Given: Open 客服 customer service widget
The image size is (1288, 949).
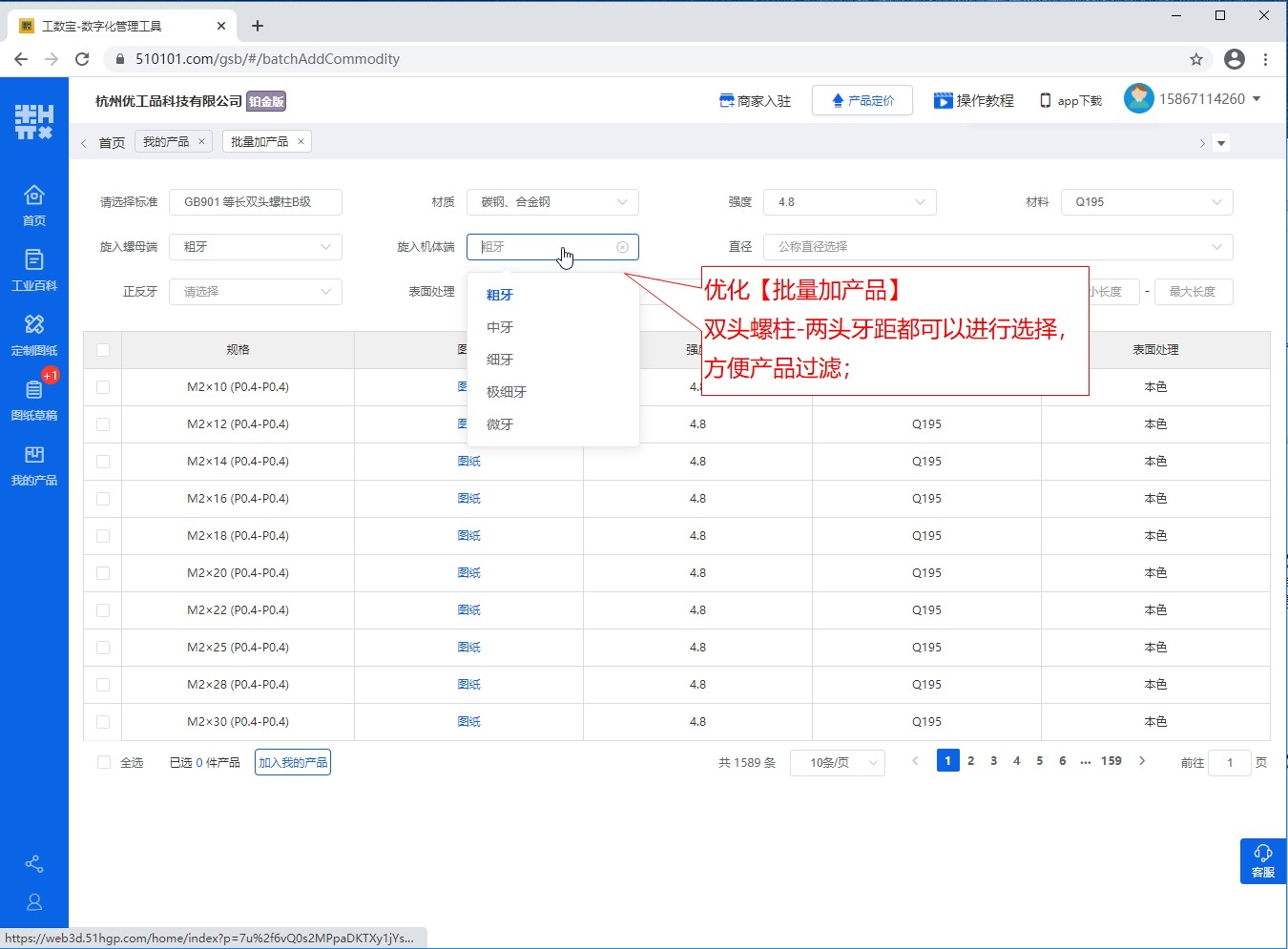Looking at the screenshot, I should coord(1262,860).
